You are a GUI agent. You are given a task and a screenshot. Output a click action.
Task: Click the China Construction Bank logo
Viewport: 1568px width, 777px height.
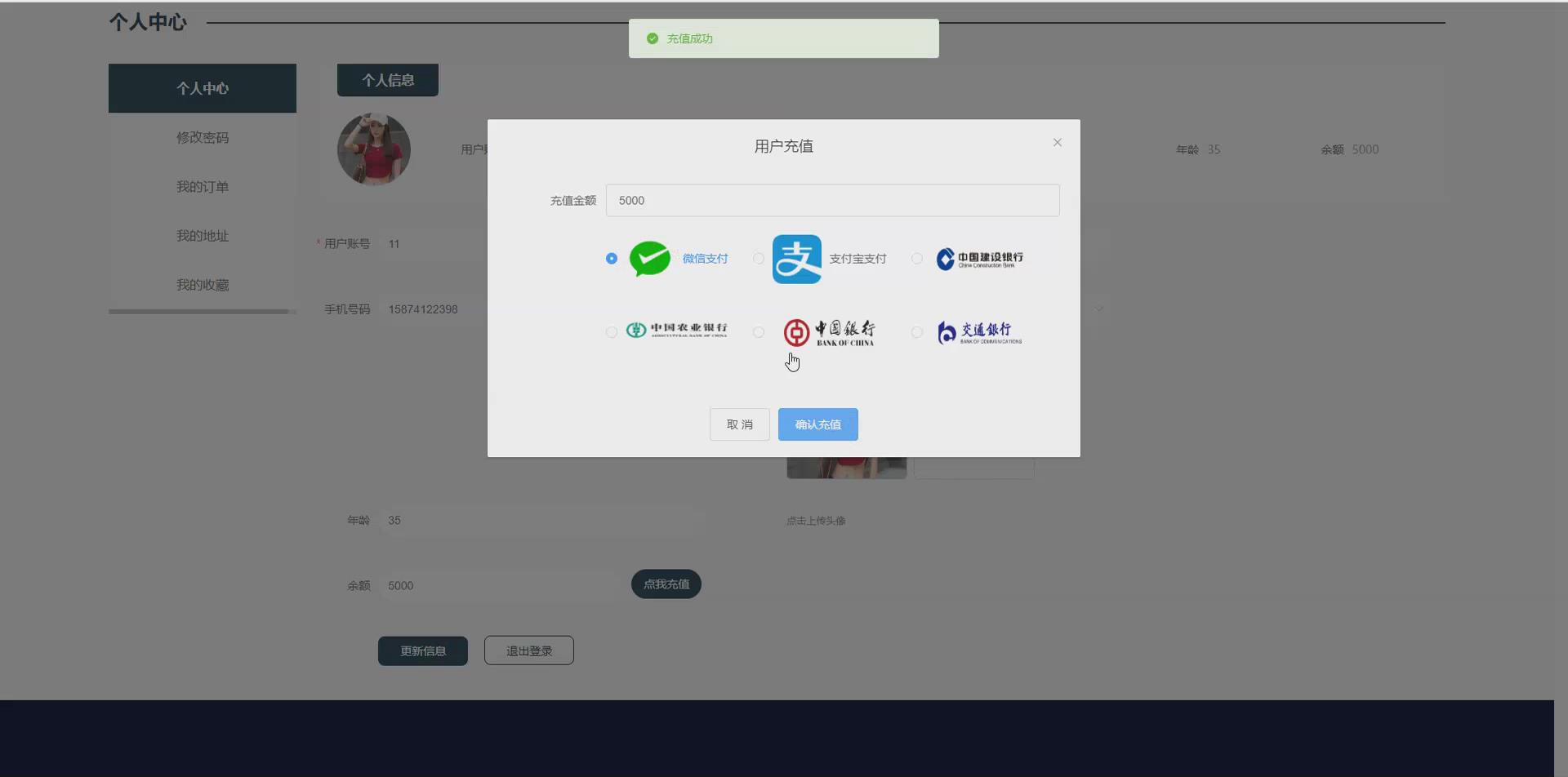pyautogui.click(x=979, y=259)
